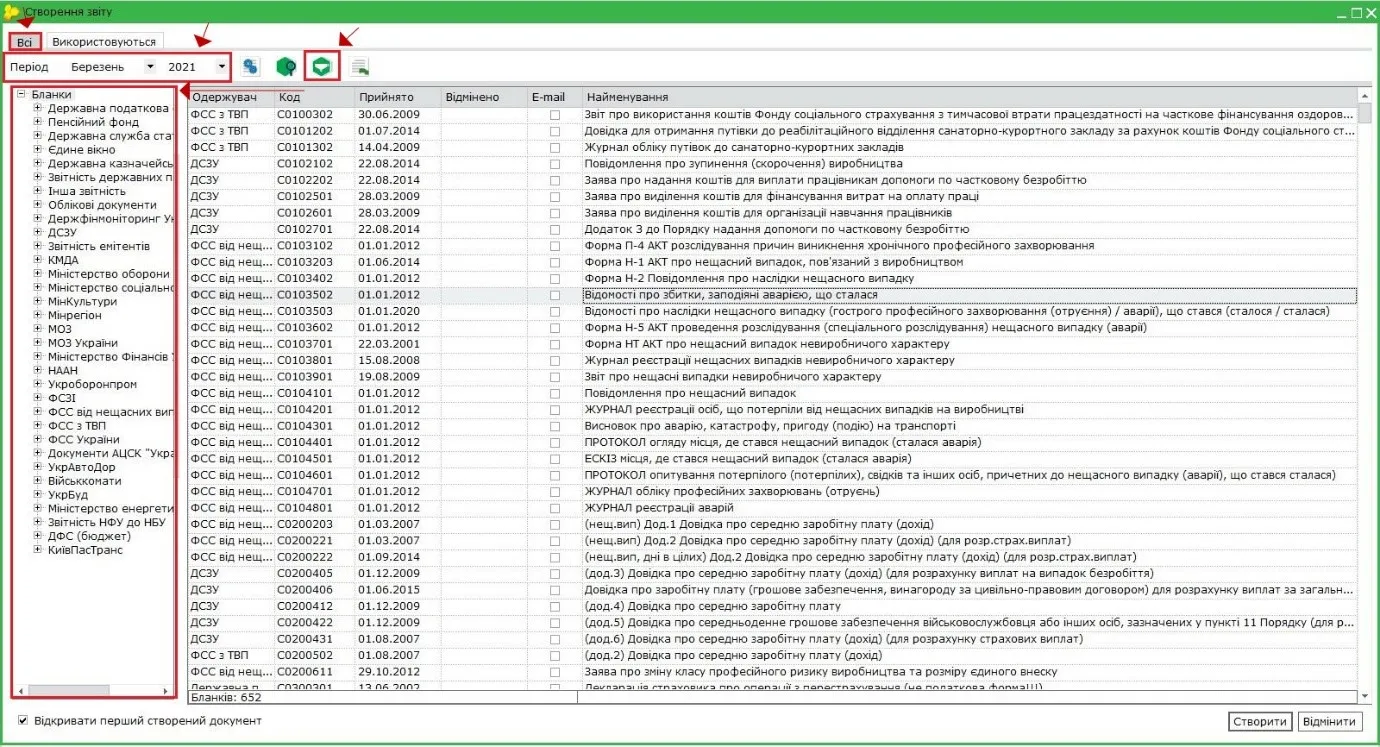
Task: Click the tree panel's horizontal scrollbar
Action: click(x=93, y=690)
